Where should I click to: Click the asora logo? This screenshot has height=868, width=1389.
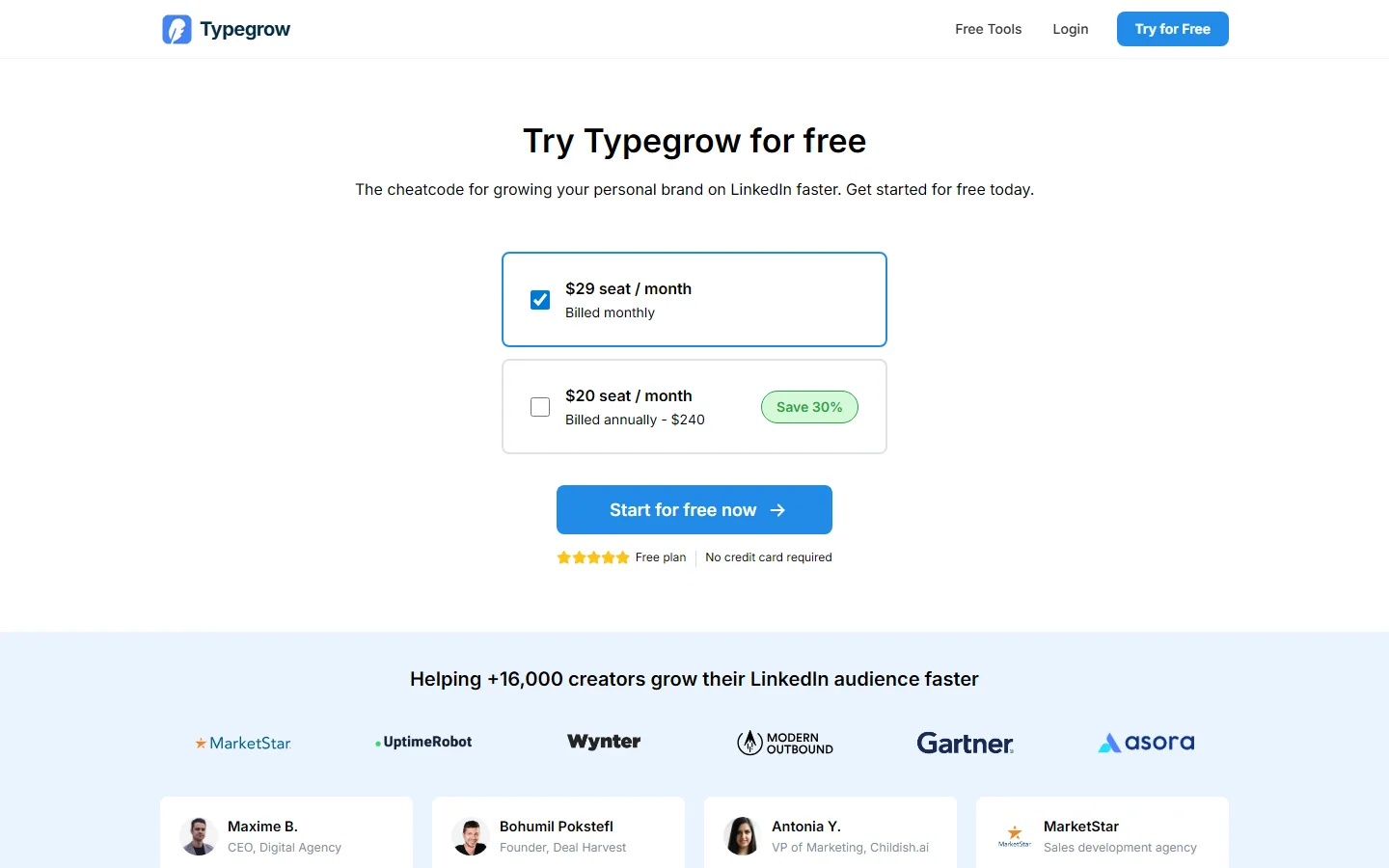[x=1146, y=743]
